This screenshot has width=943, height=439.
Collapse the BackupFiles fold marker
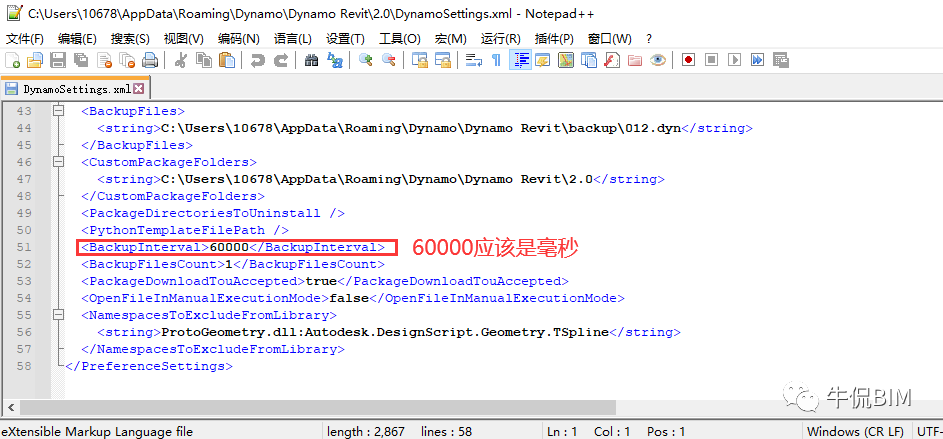point(58,111)
